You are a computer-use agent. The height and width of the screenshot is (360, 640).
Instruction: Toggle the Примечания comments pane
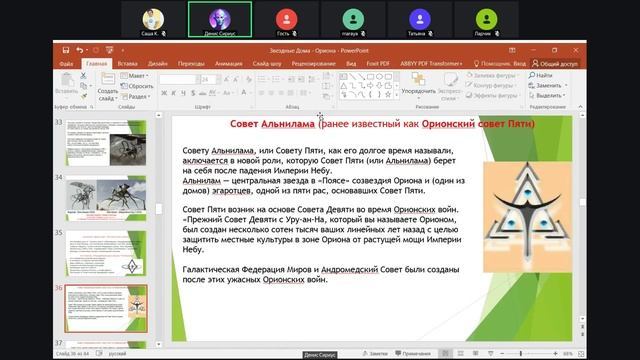pyautogui.click(x=413, y=353)
